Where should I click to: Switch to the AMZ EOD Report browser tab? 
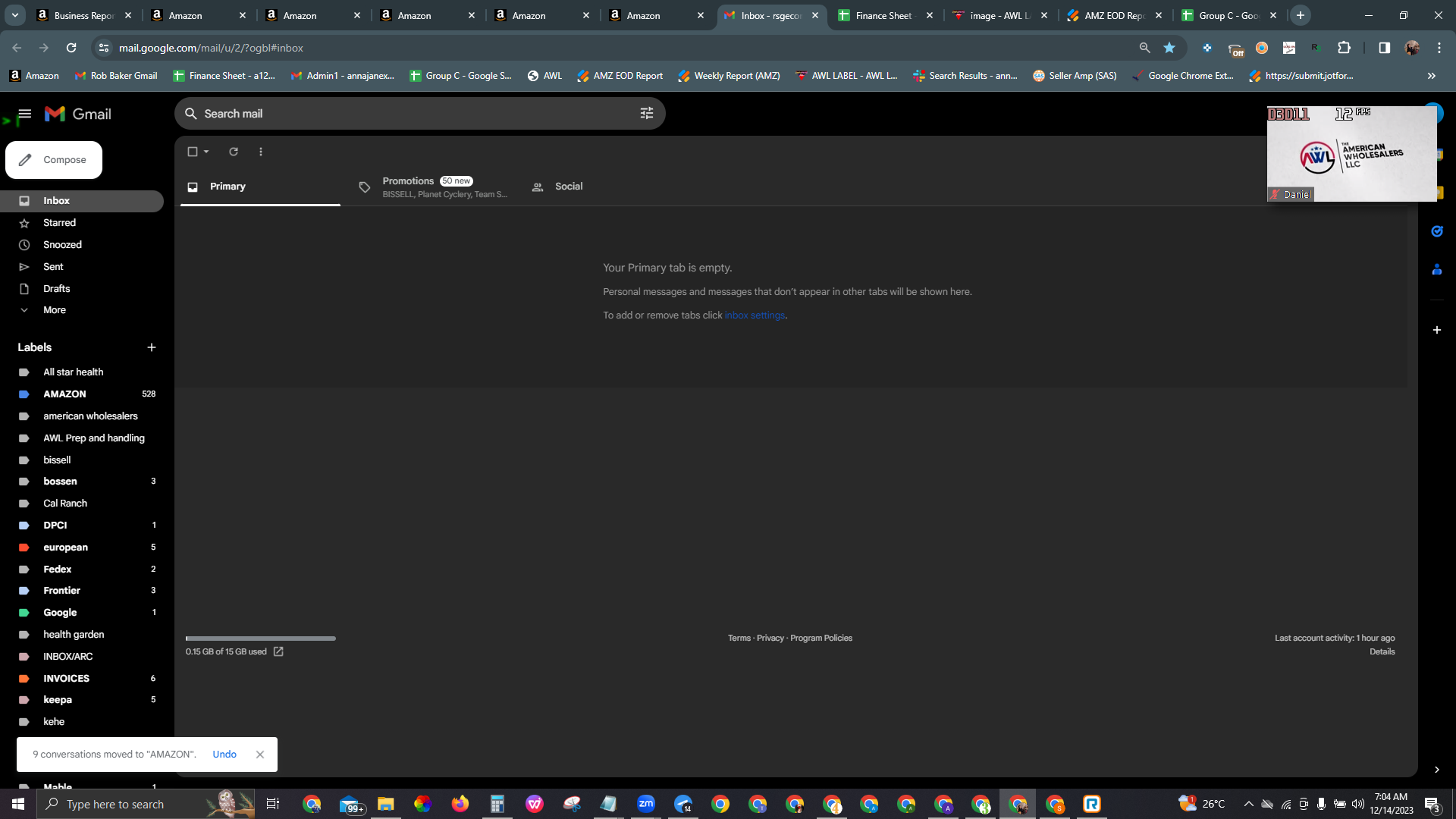click(x=1115, y=15)
